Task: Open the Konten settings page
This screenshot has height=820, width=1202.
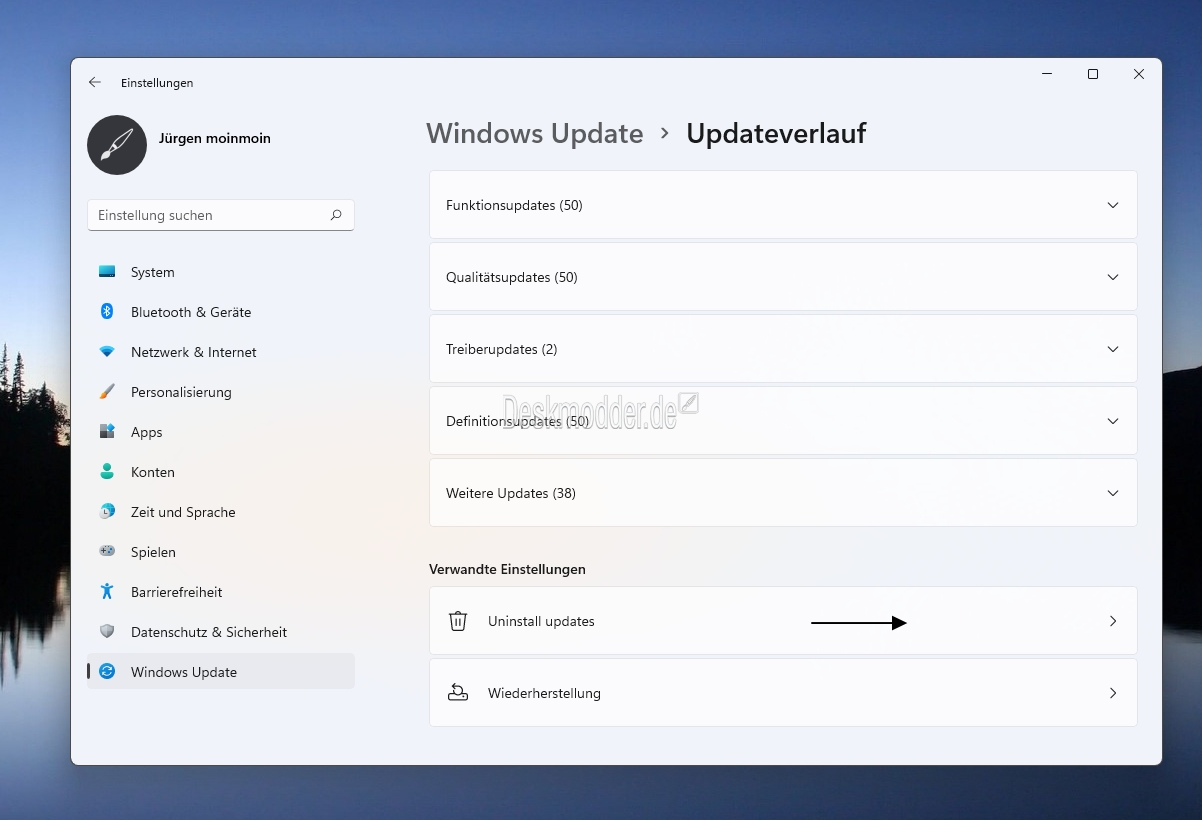Action: click(x=221, y=472)
